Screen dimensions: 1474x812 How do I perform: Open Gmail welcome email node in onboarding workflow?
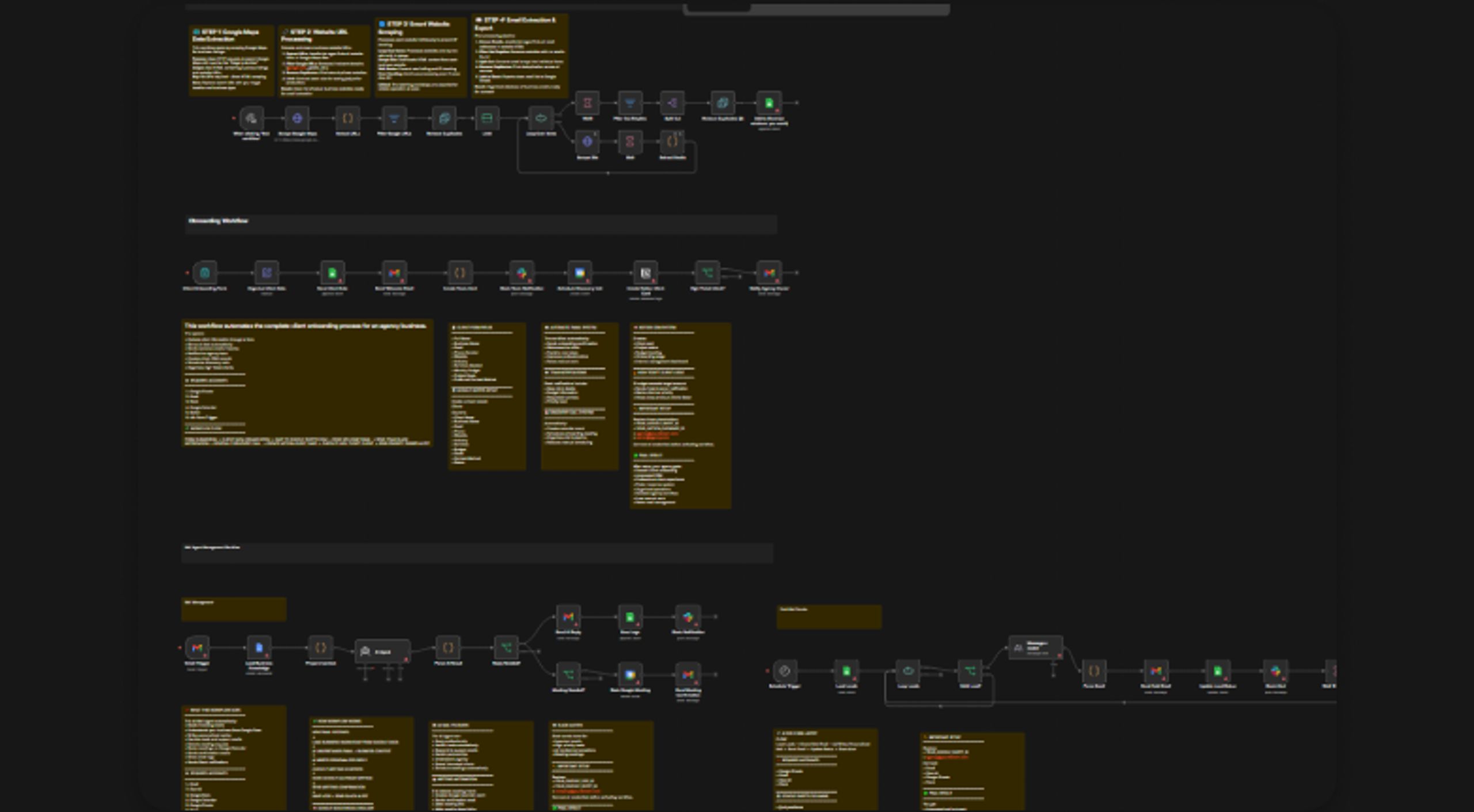click(394, 273)
